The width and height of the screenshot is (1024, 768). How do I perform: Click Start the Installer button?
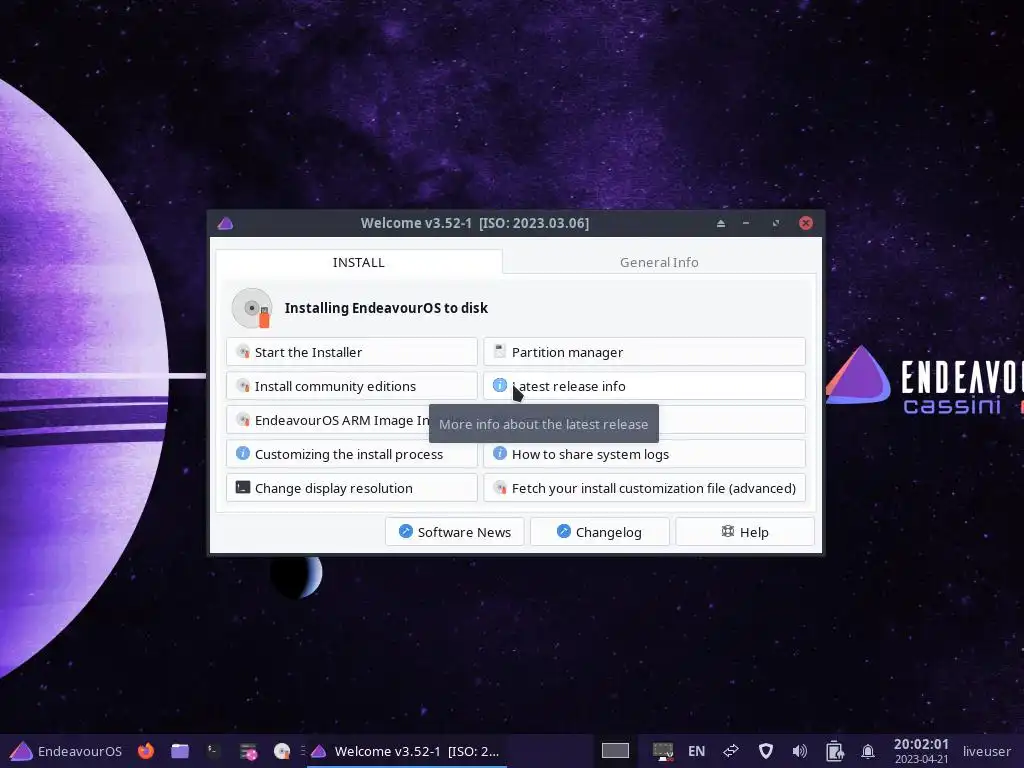click(x=351, y=352)
